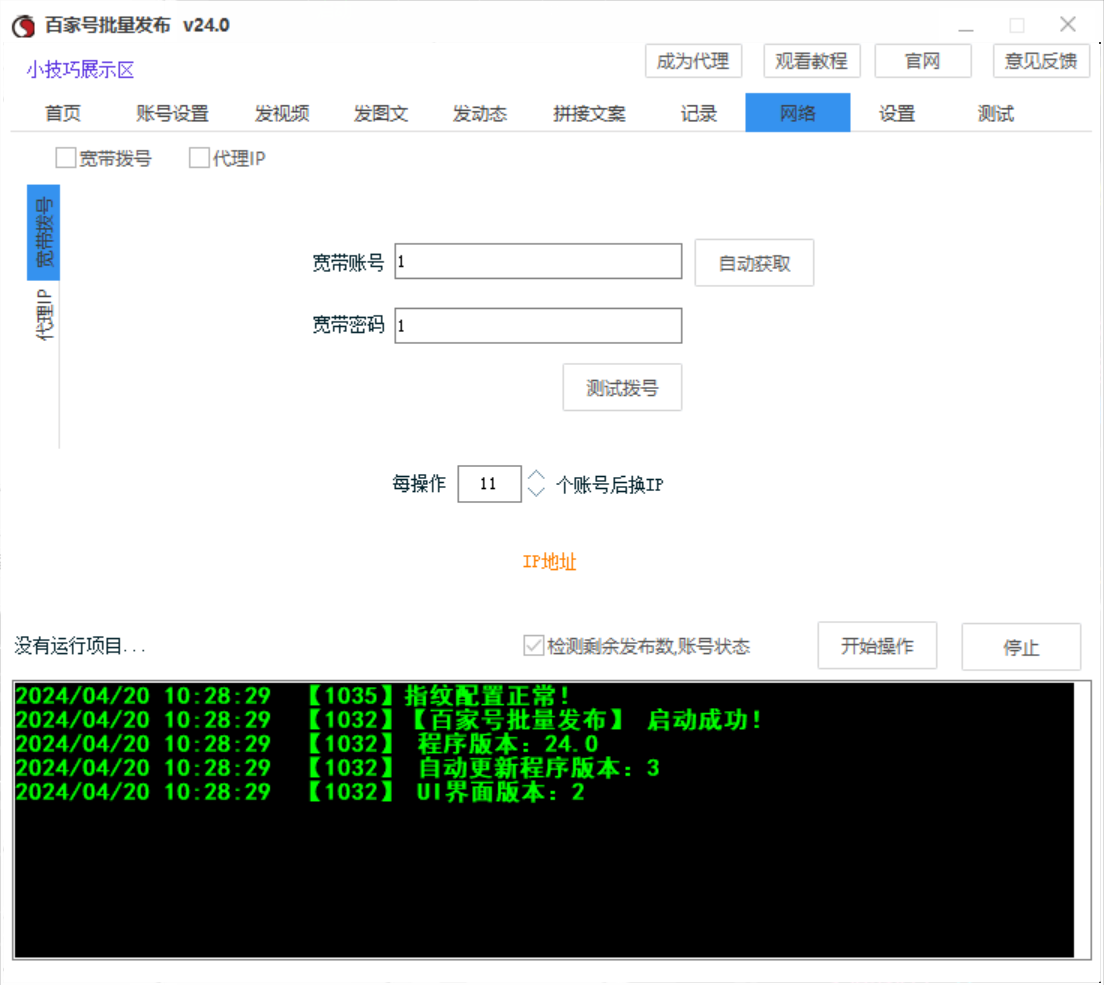Select the 发动态 tab
The width and height of the screenshot is (1104, 985).
479,113
